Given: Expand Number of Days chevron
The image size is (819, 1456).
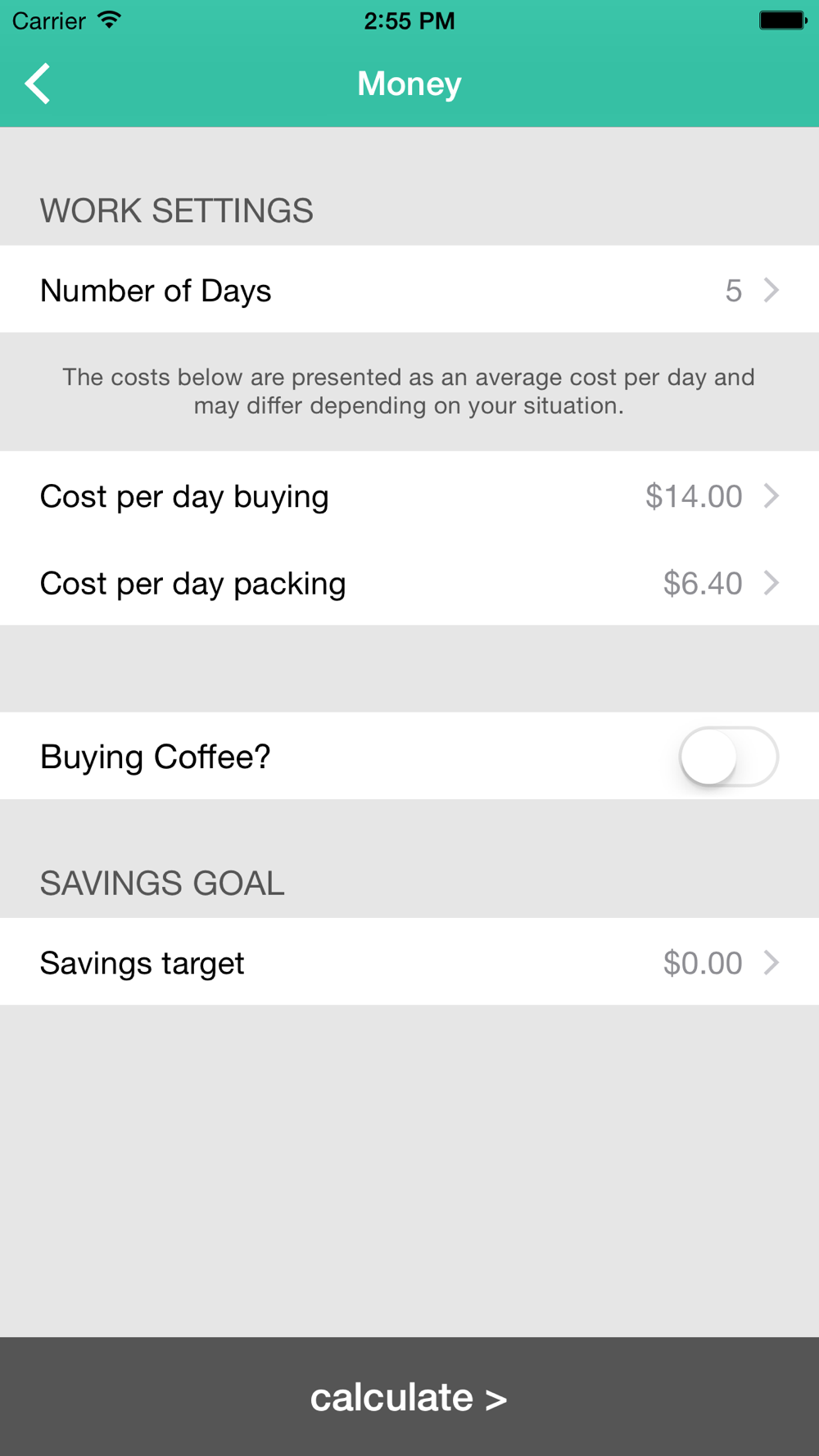Looking at the screenshot, I should click(771, 290).
